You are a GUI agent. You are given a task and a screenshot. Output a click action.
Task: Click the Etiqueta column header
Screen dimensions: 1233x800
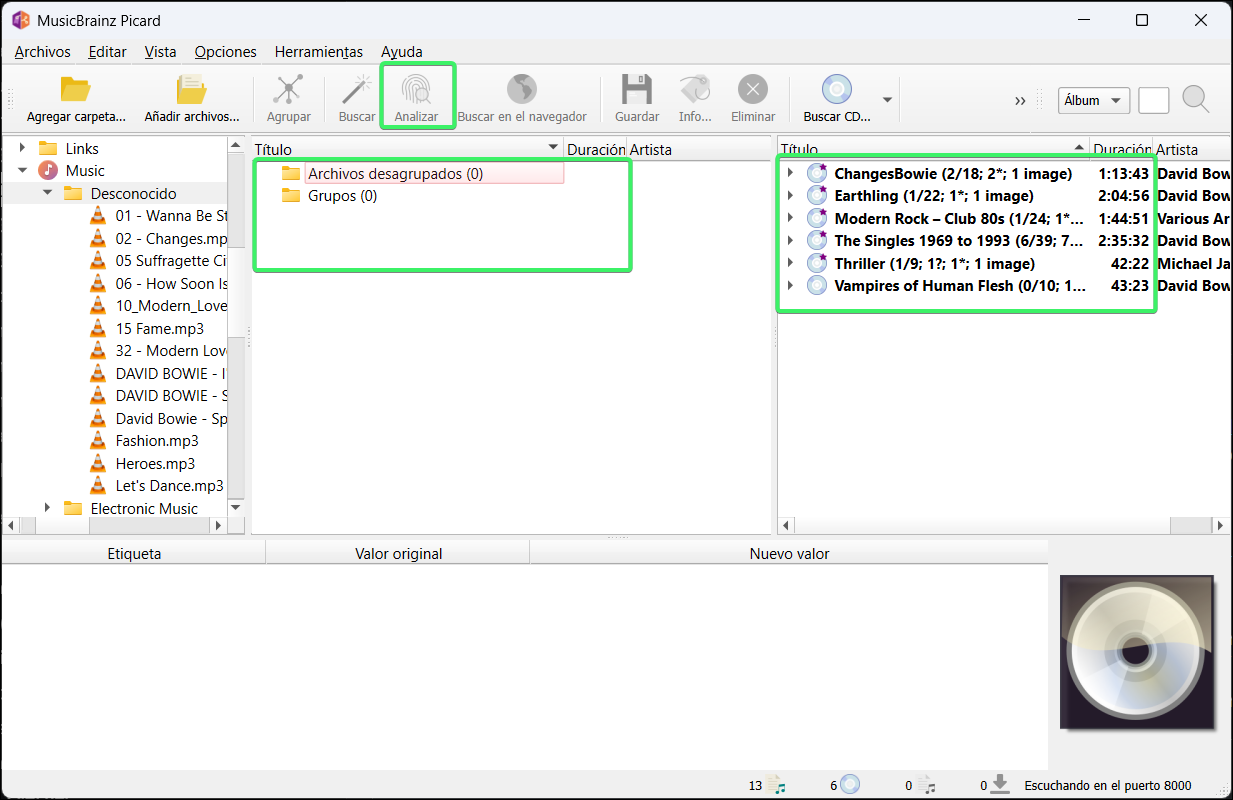coord(134,553)
